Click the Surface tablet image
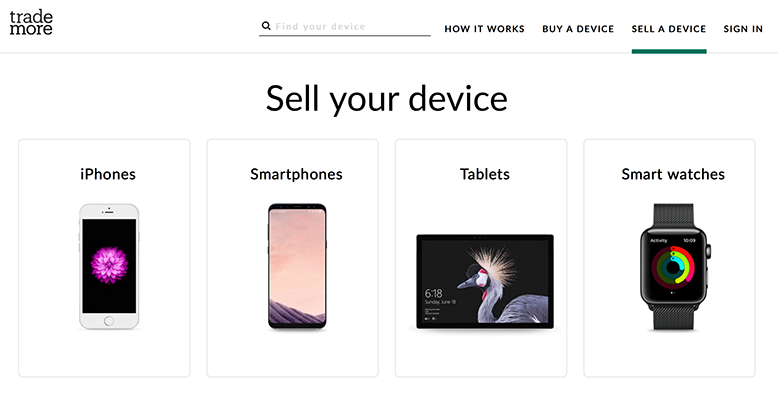 pos(485,282)
